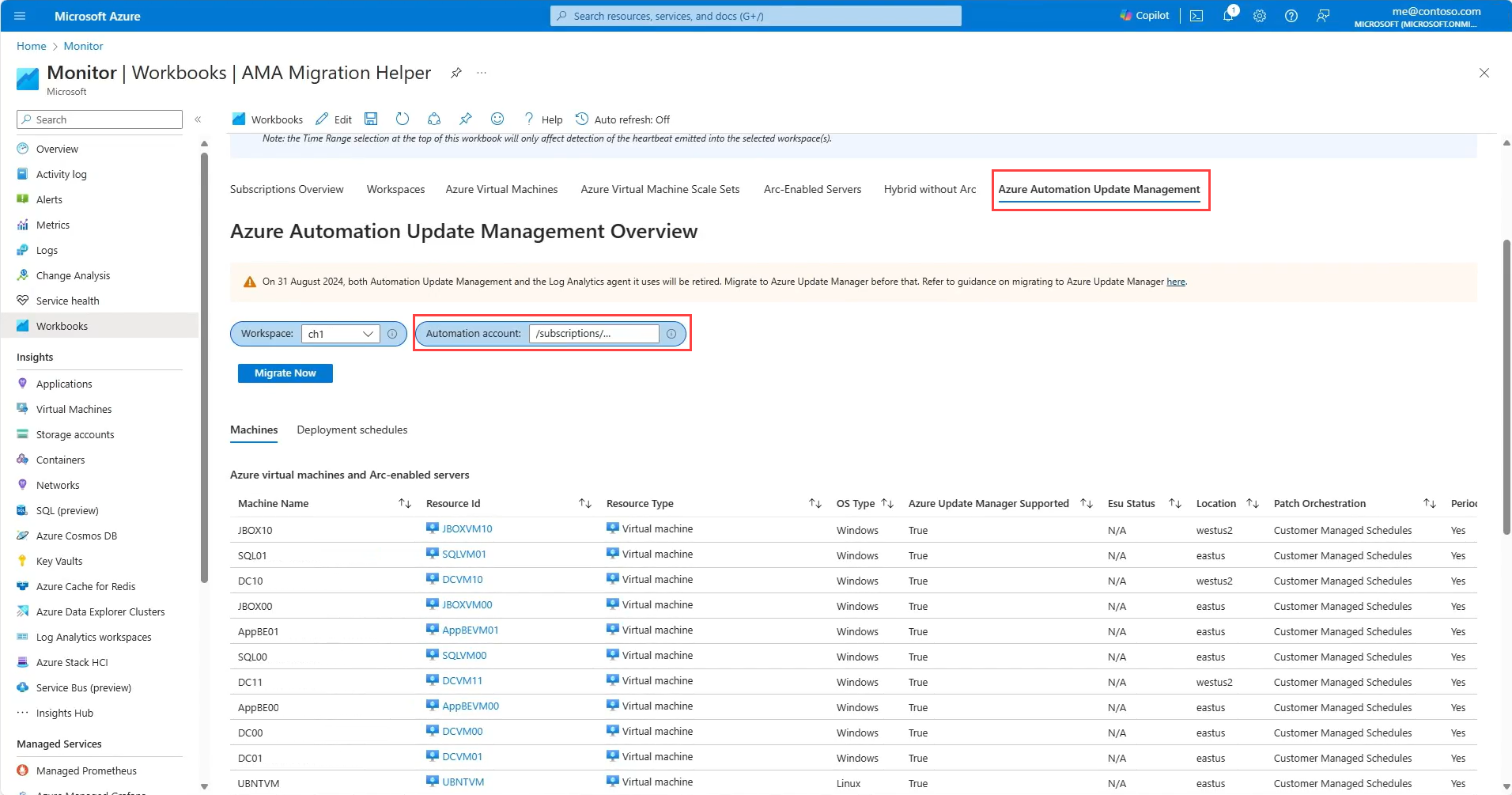Image resolution: width=1512 pixels, height=795 pixels.
Task: Click the Refresh icon in workbook toolbar
Action: (403, 119)
